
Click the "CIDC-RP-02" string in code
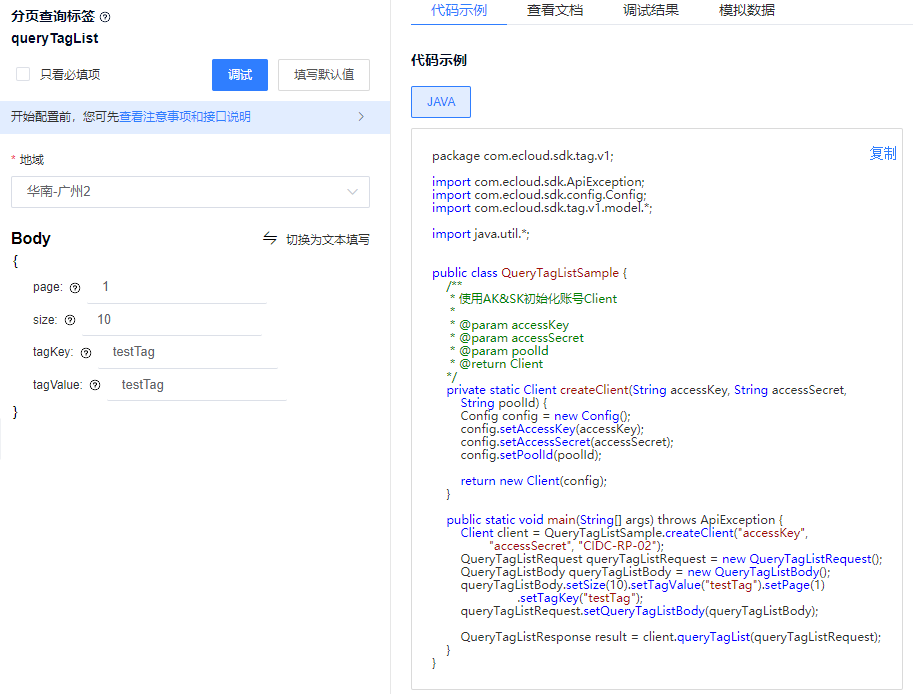(618, 546)
